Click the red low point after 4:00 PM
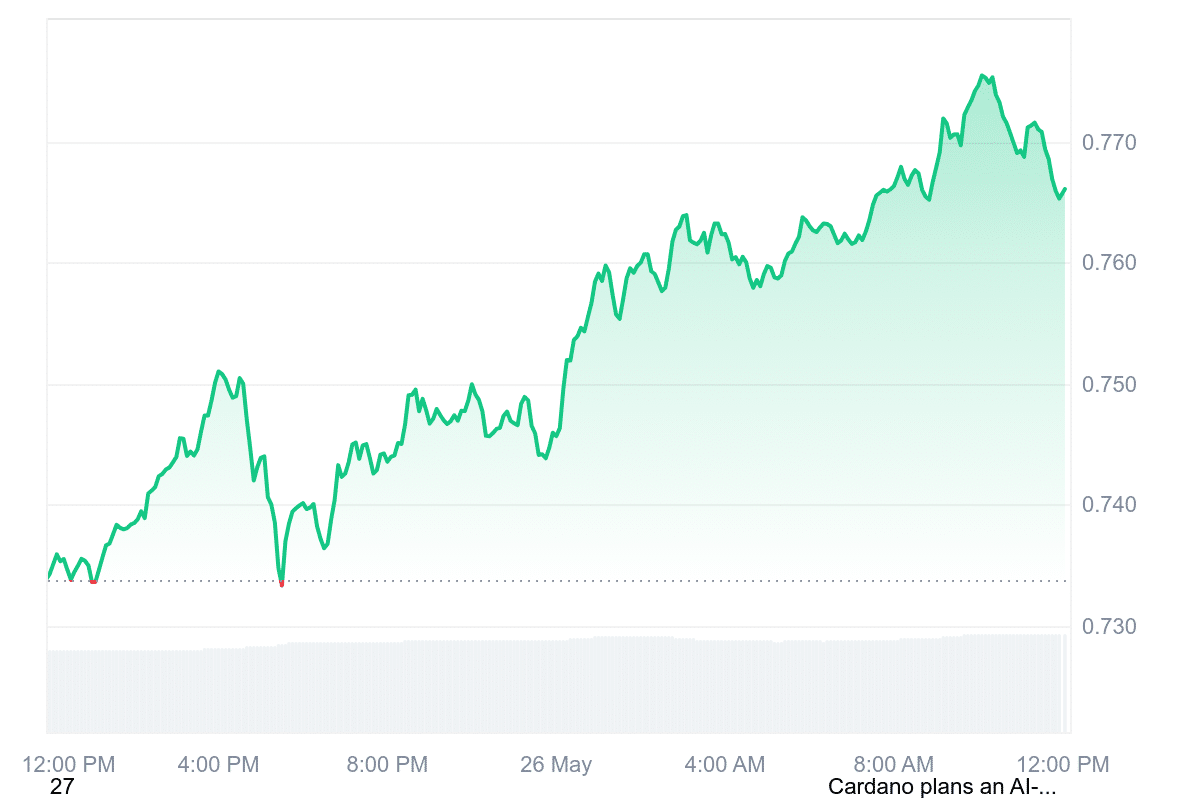Screen dimensions: 1200x800 [x=281, y=584]
